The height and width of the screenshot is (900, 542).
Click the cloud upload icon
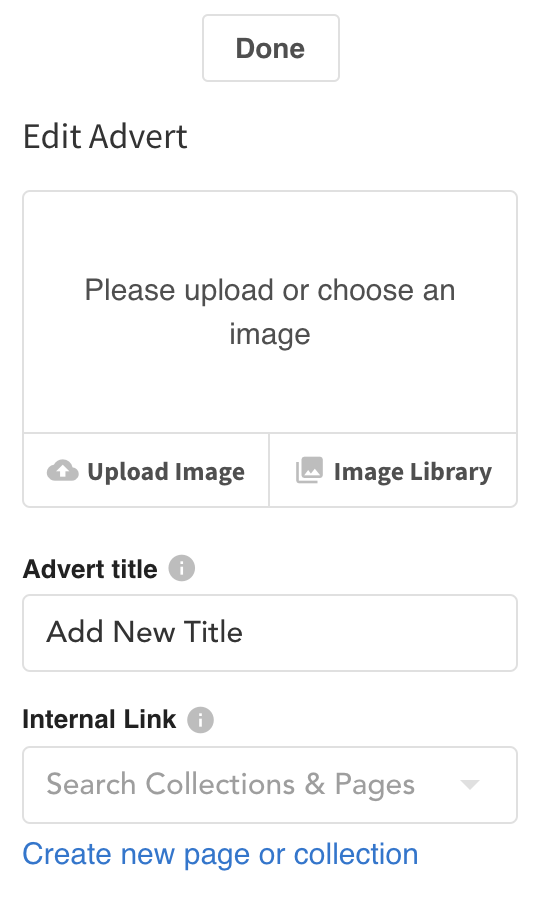(x=63, y=471)
